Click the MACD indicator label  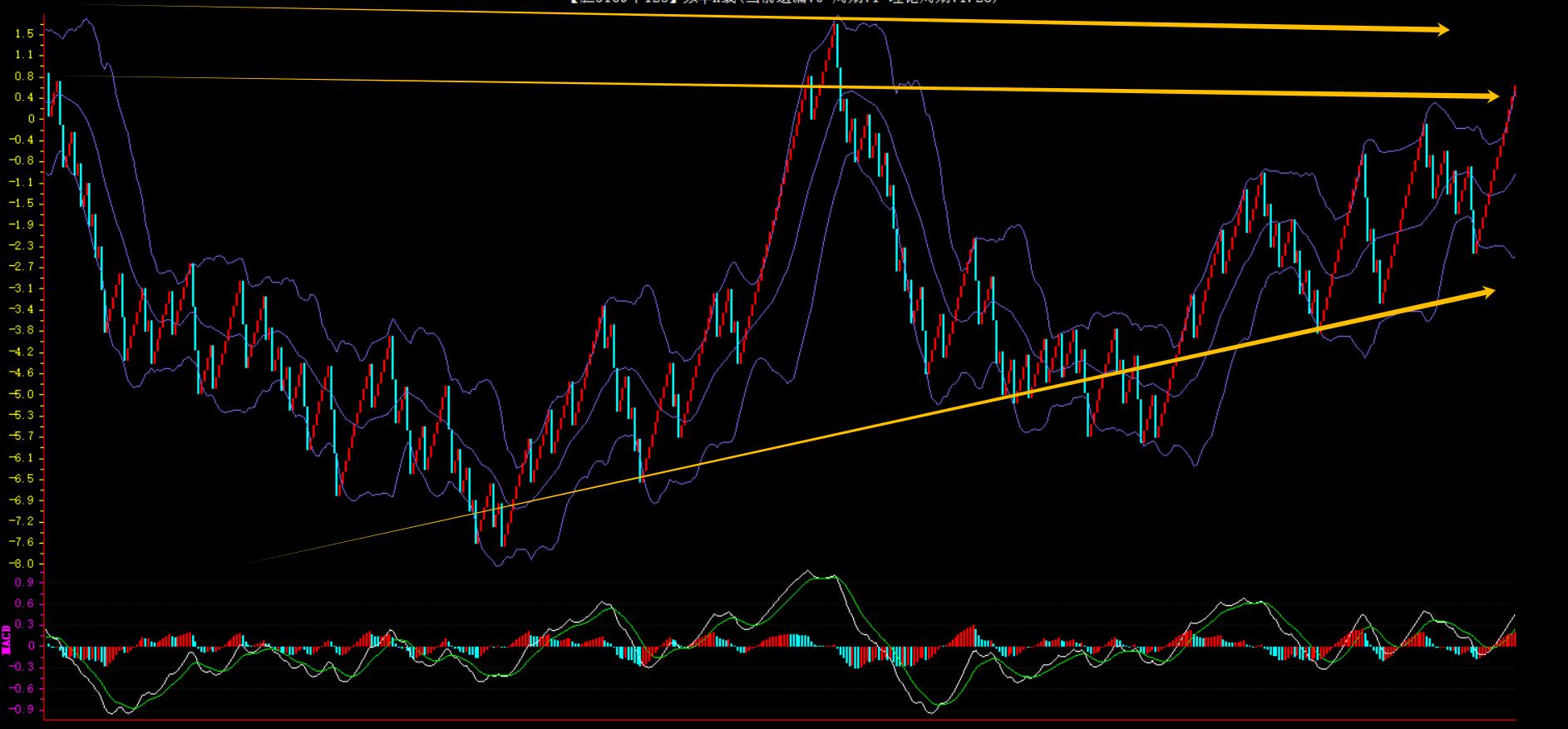[x=7, y=639]
